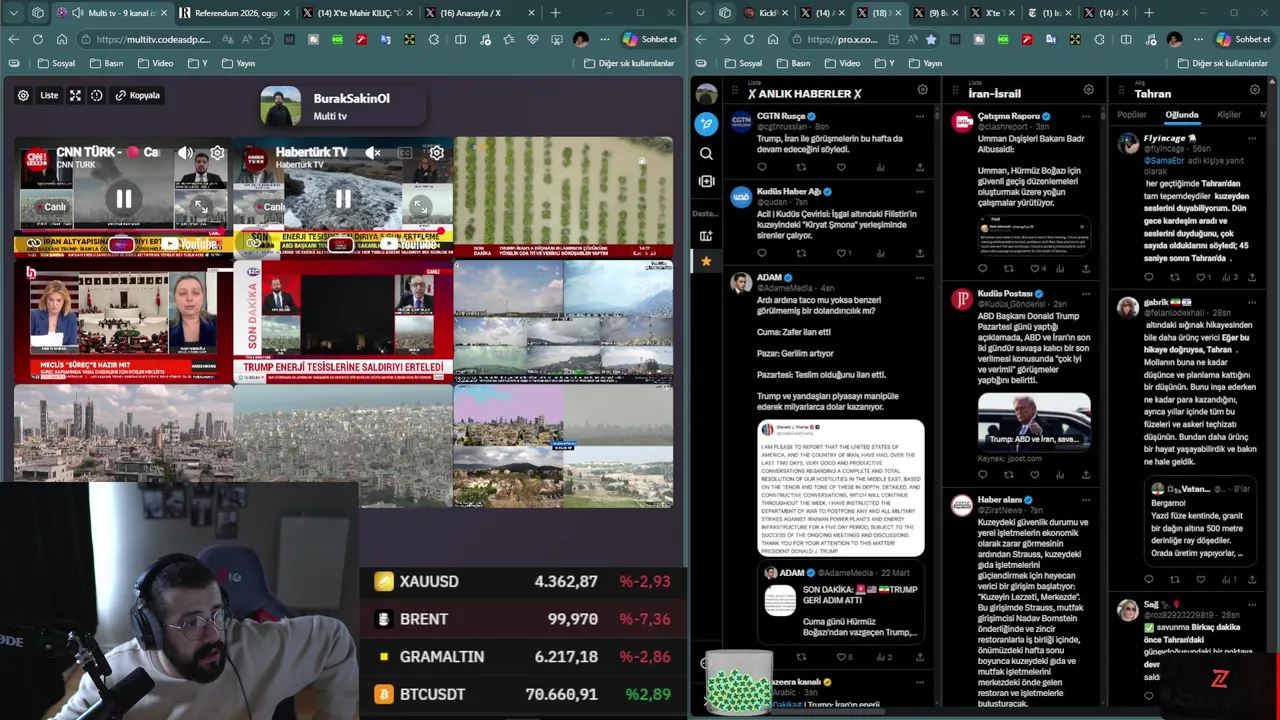Select the TRUMP ENERJİ TESİSLERİNE news stream tile

click(x=343, y=322)
